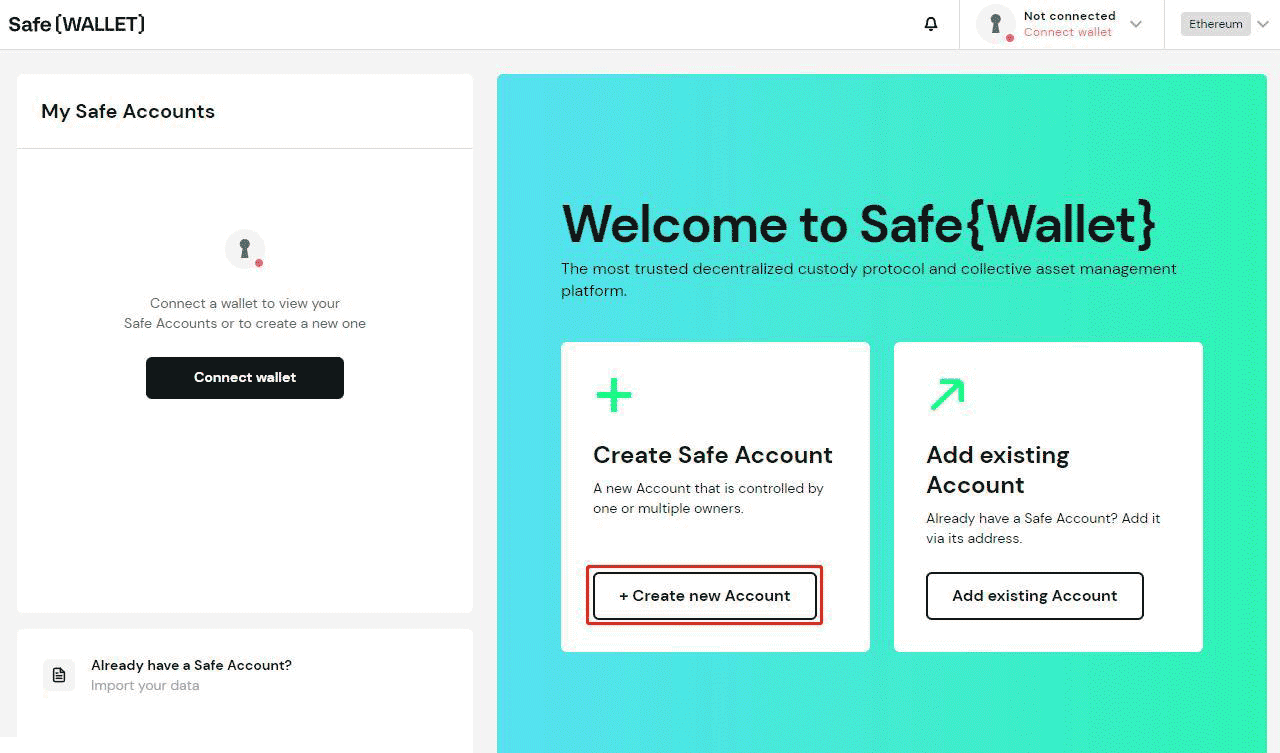
Task: Click the Safe{WALLET} logo
Action: (x=76, y=23)
